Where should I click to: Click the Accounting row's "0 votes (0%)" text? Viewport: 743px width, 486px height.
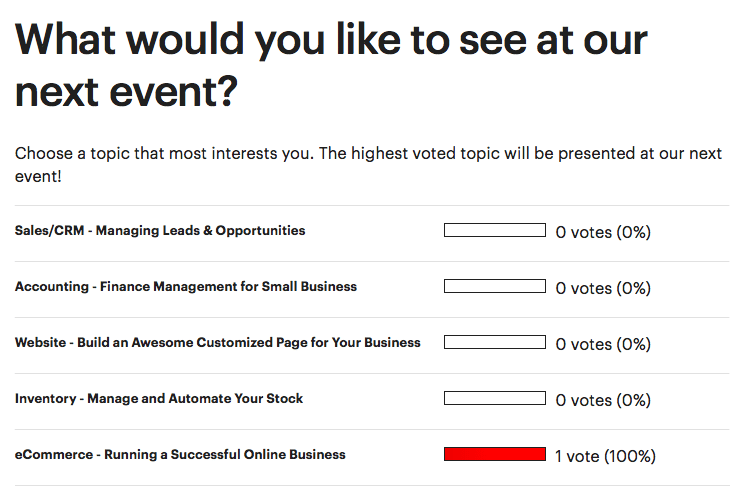click(603, 288)
